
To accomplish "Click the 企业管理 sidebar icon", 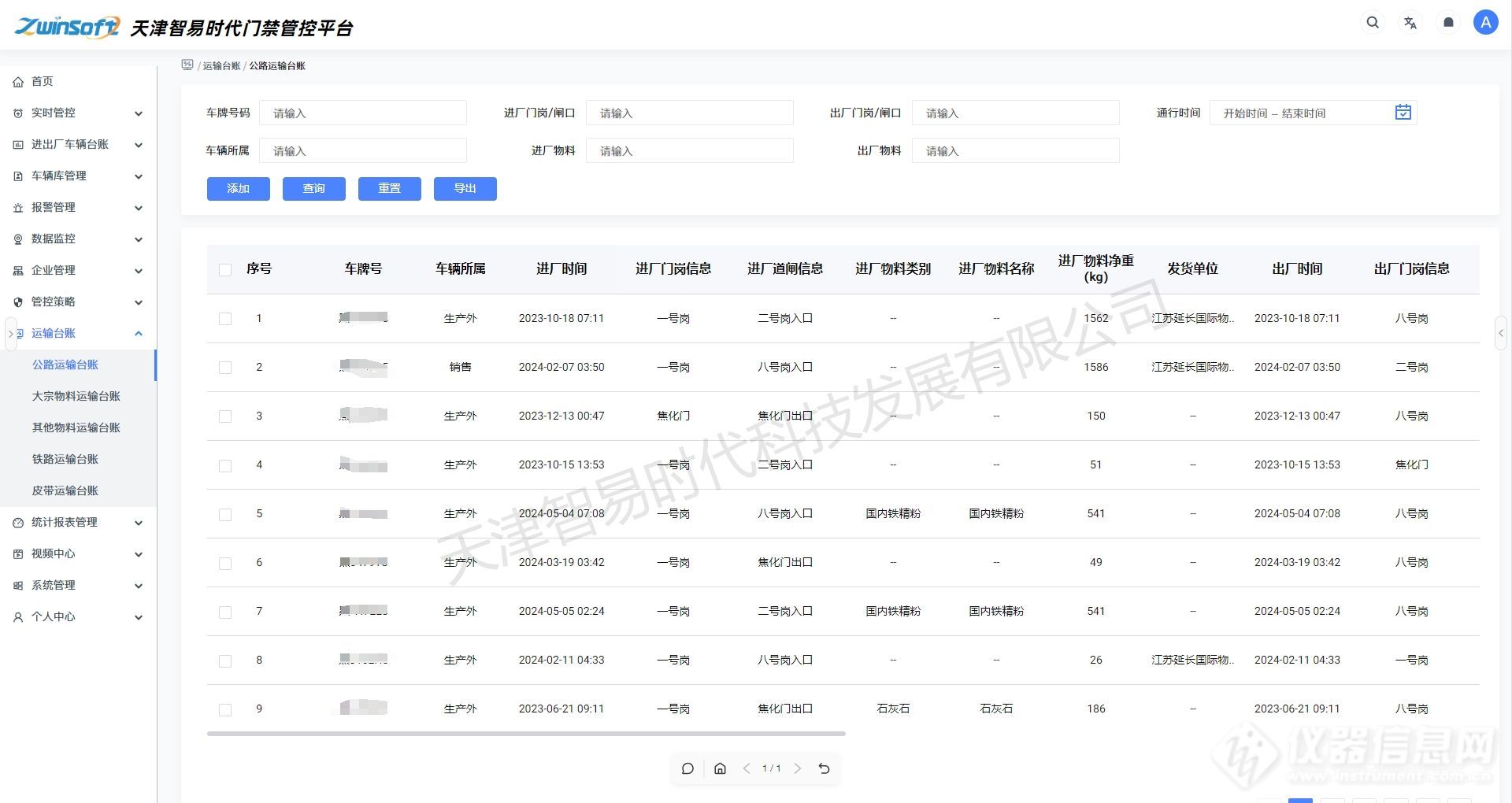I will pos(18,271).
